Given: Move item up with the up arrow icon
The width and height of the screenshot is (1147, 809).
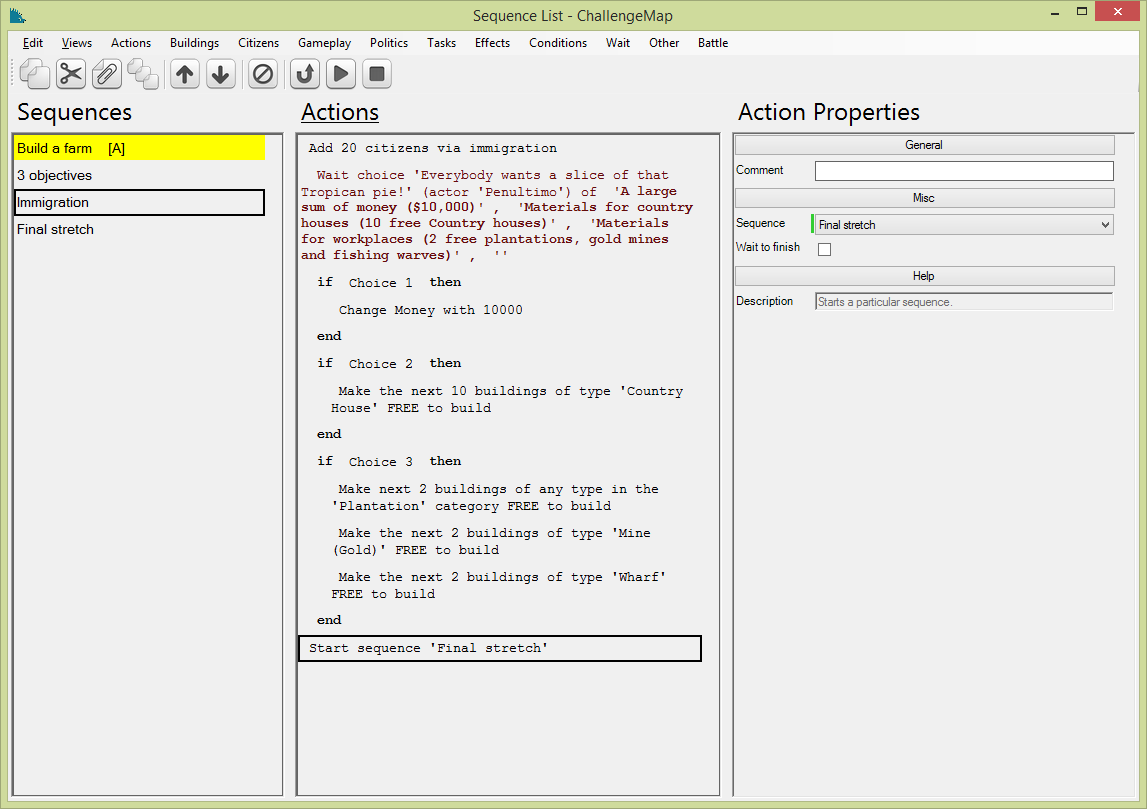Looking at the screenshot, I should tap(185, 74).
